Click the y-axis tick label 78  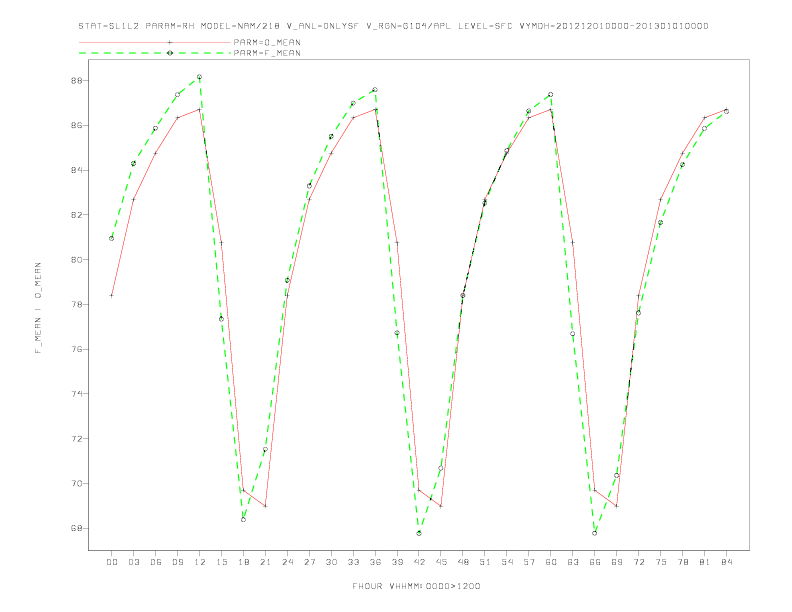[x=76, y=304]
